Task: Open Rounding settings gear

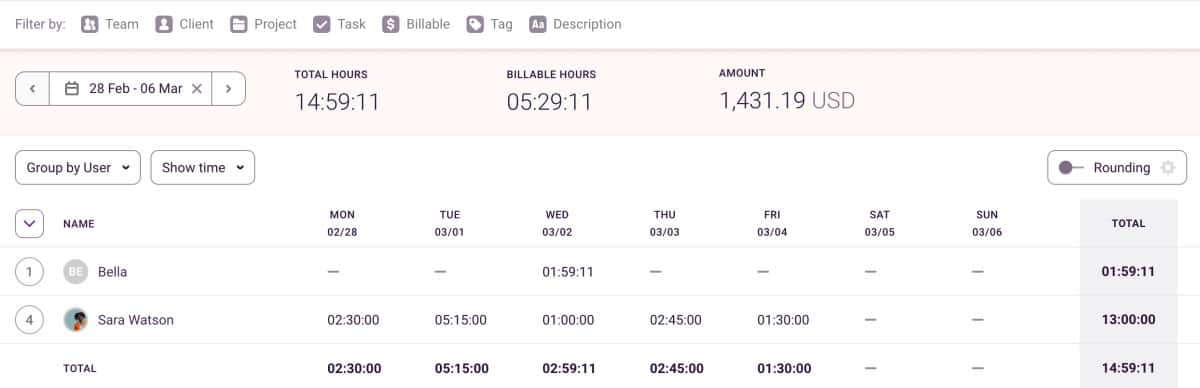Action: [1167, 168]
